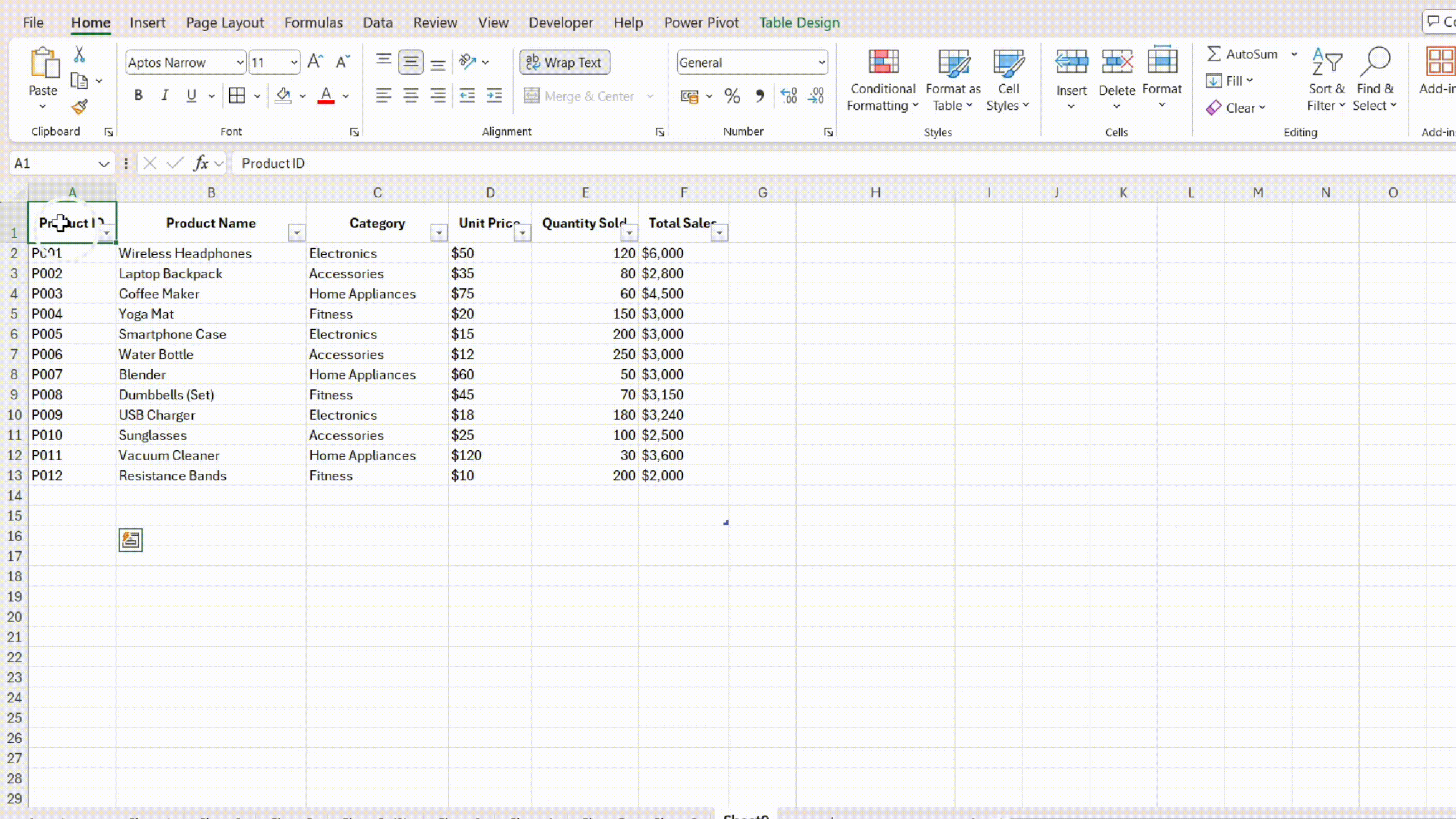Image resolution: width=1456 pixels, height=819 pixels.
Task: Click the Insert Function fx icon
Action: [201, 164]
